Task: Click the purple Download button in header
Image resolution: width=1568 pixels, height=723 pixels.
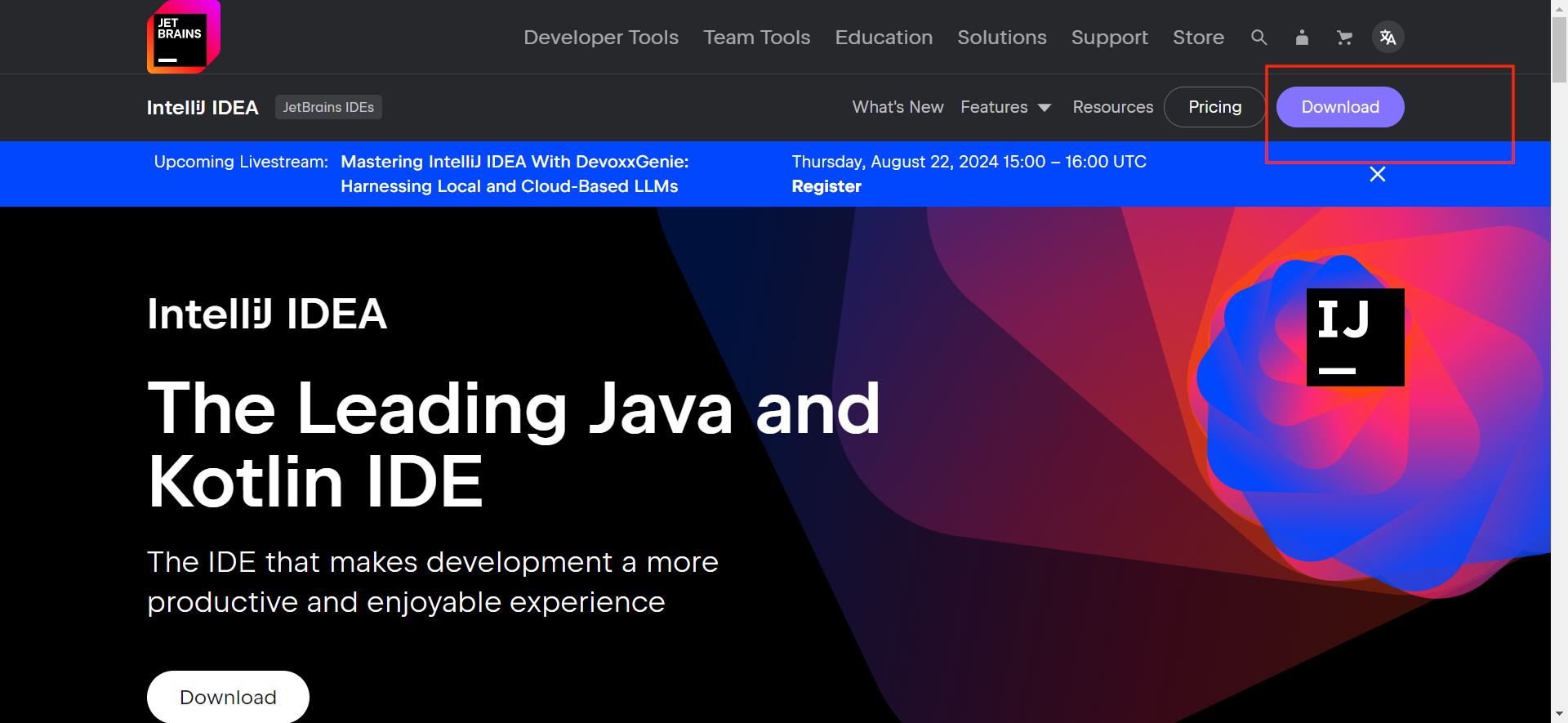Action: 1340,107
